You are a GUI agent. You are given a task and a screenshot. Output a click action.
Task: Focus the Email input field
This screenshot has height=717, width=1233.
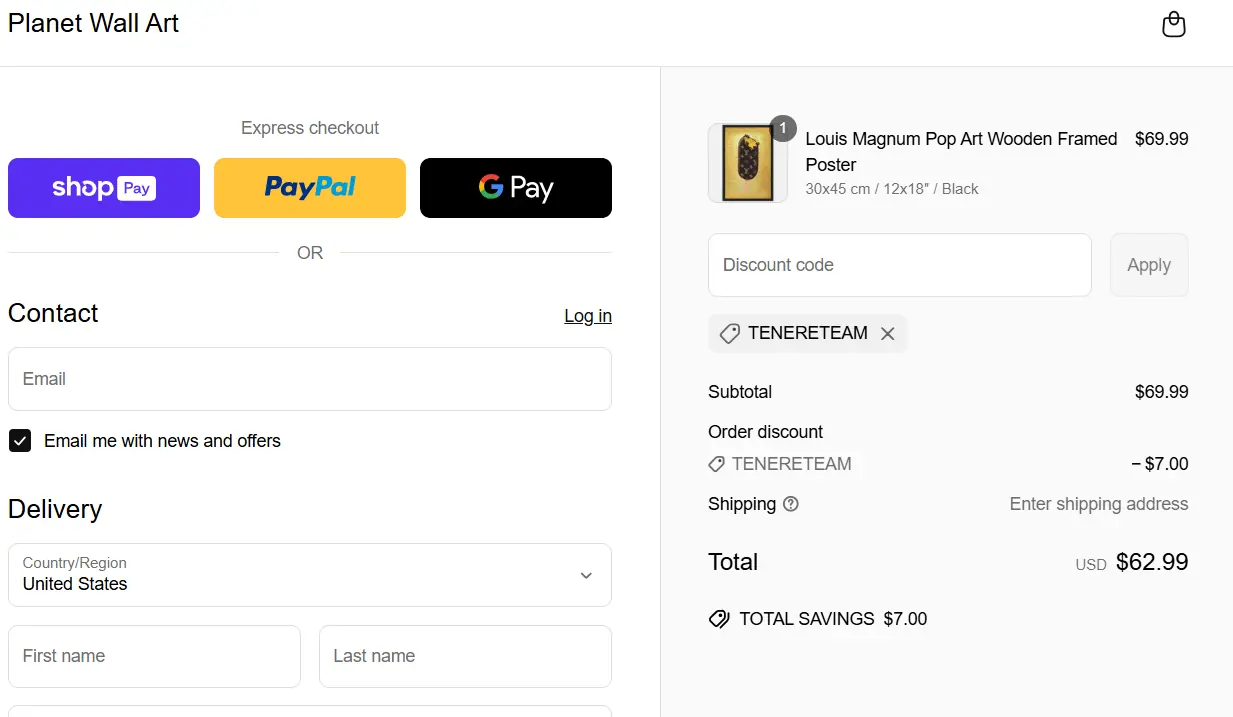click(310, 379)
